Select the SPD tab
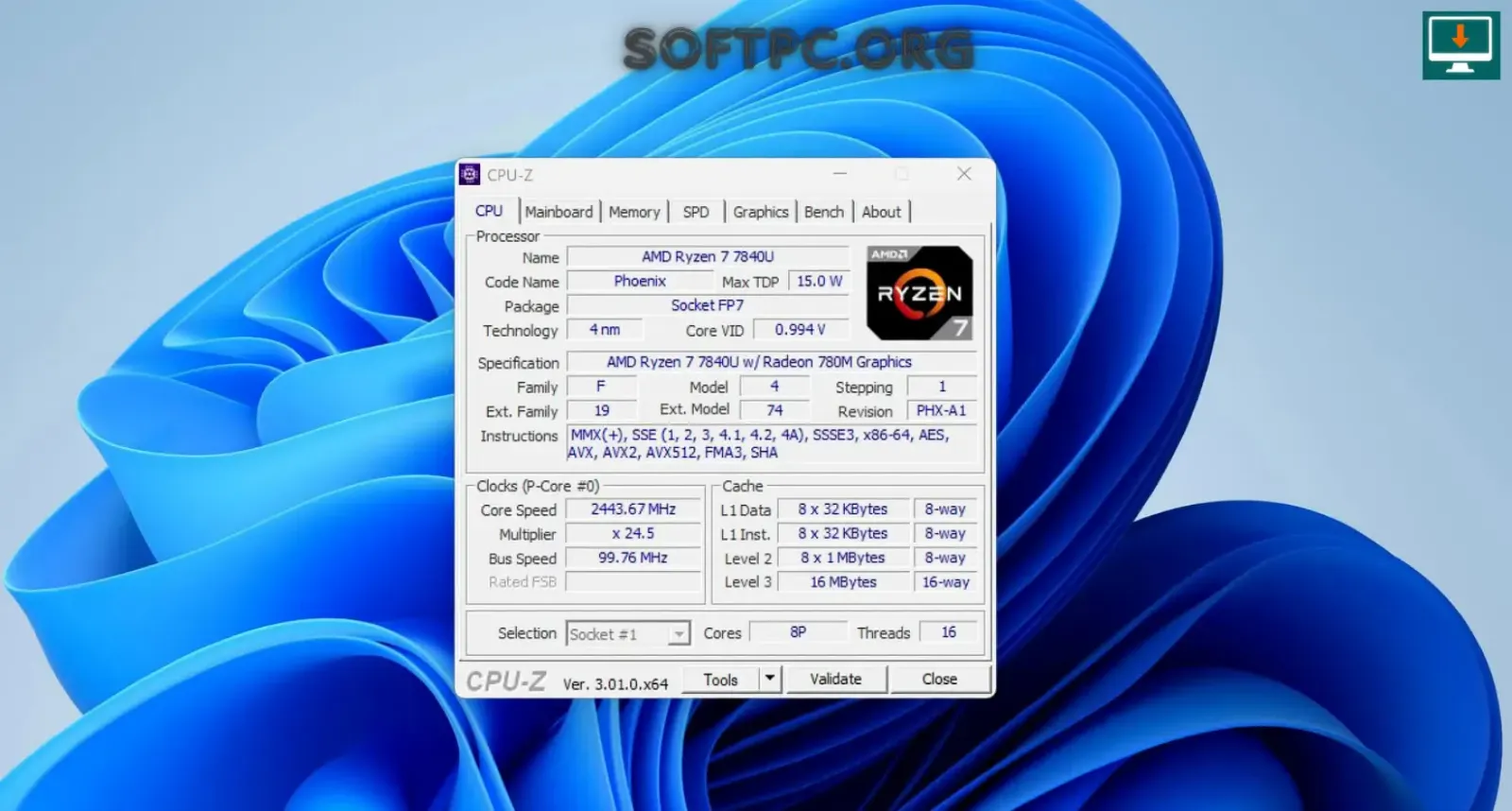Viewport: 1512px width, 811px height. [696, 212]
